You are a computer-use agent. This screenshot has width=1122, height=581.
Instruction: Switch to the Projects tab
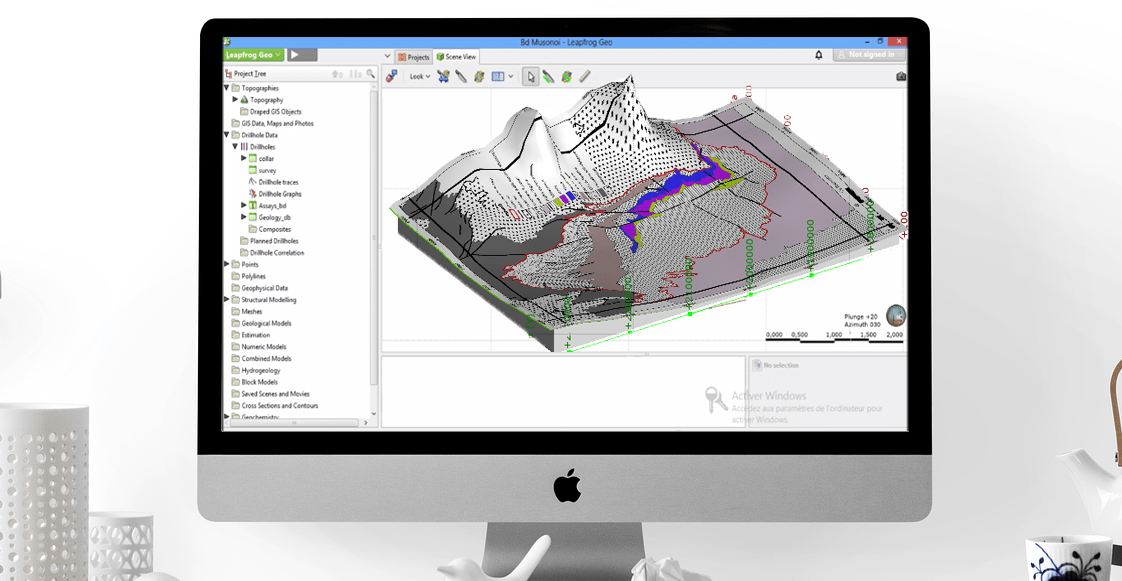pyautogui.click(x=415, y=57)
